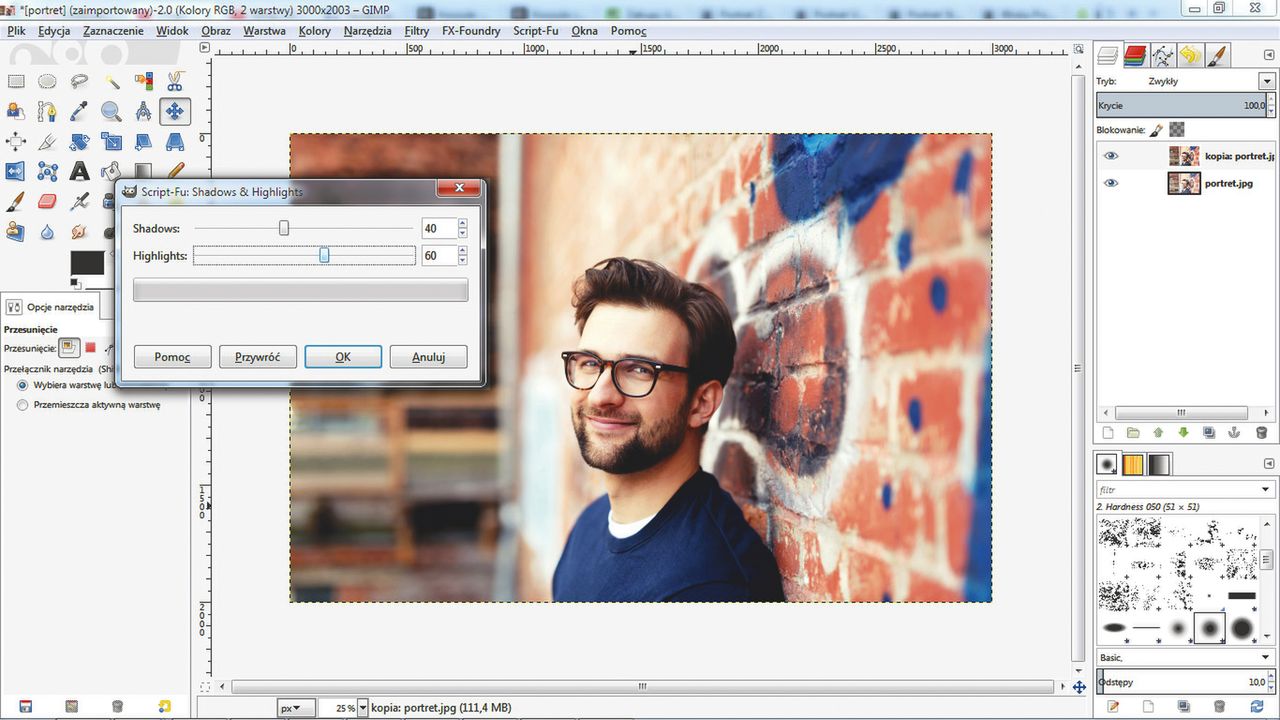Select the Fuzzy Select magic wand tool

pyautogui.click(x=111, y=82)
